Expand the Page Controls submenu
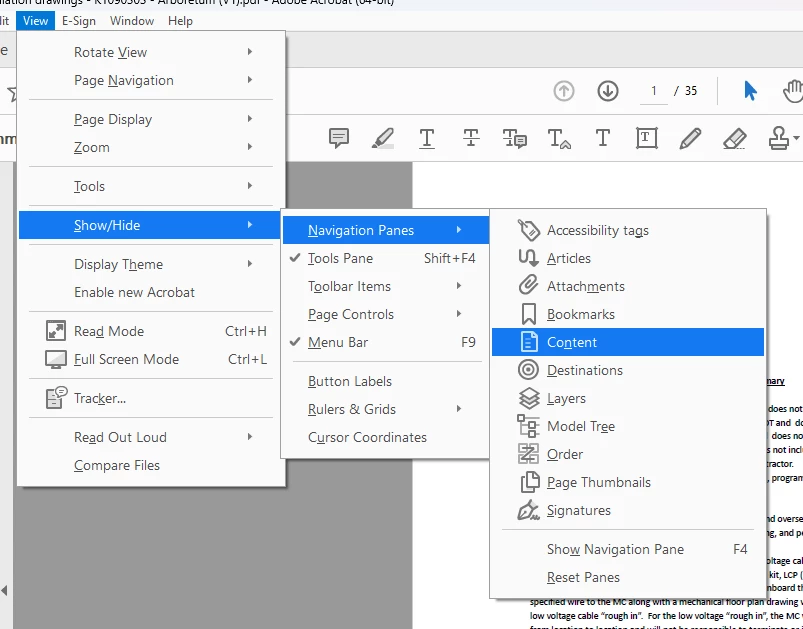 pyautogui.click(x=384, y=314)
